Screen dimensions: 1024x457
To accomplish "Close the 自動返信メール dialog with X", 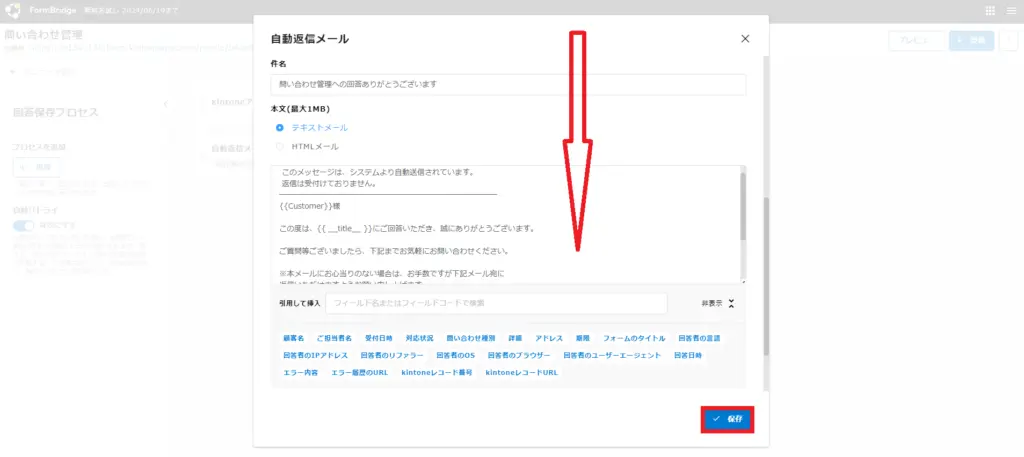I will [x=745, y=39].
